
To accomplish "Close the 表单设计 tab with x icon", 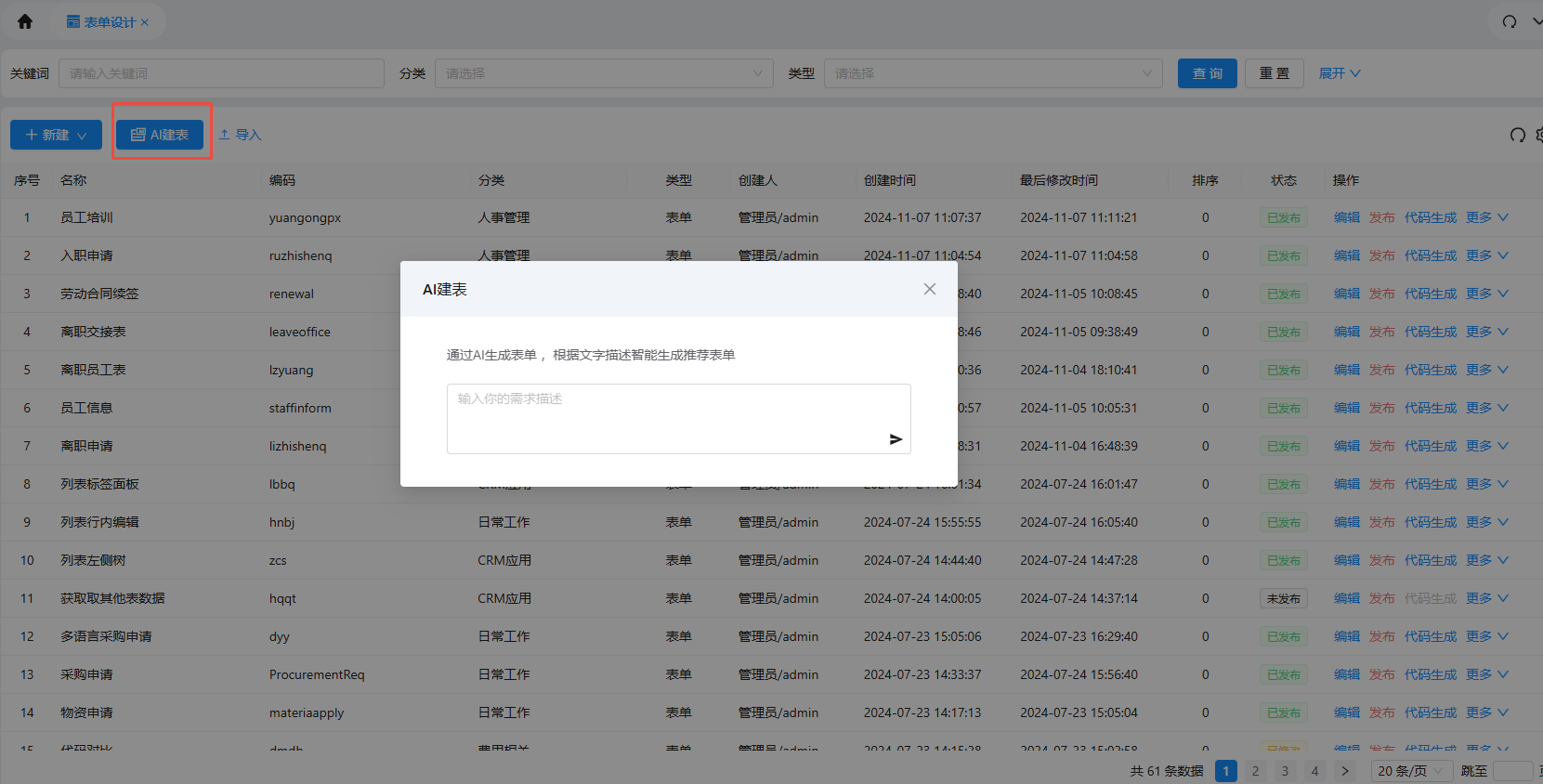I will pos(145,22).
